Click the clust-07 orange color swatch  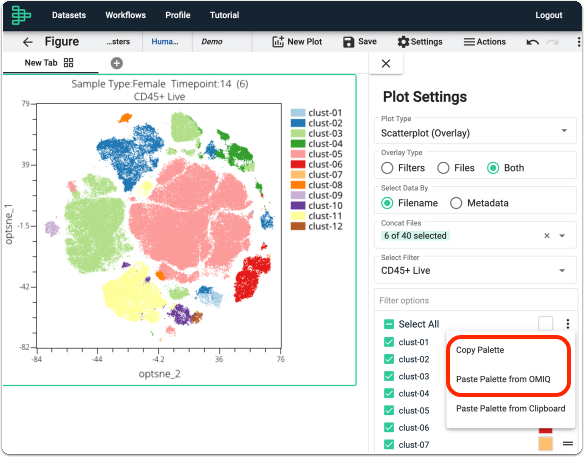click(x=545, y=444)
